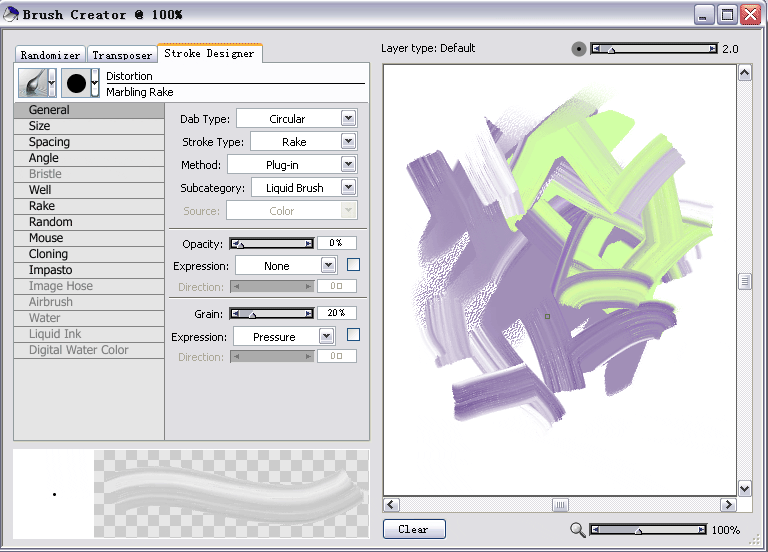
Task: Click the 'Distortion' category name
Action: tap(129, 76)
